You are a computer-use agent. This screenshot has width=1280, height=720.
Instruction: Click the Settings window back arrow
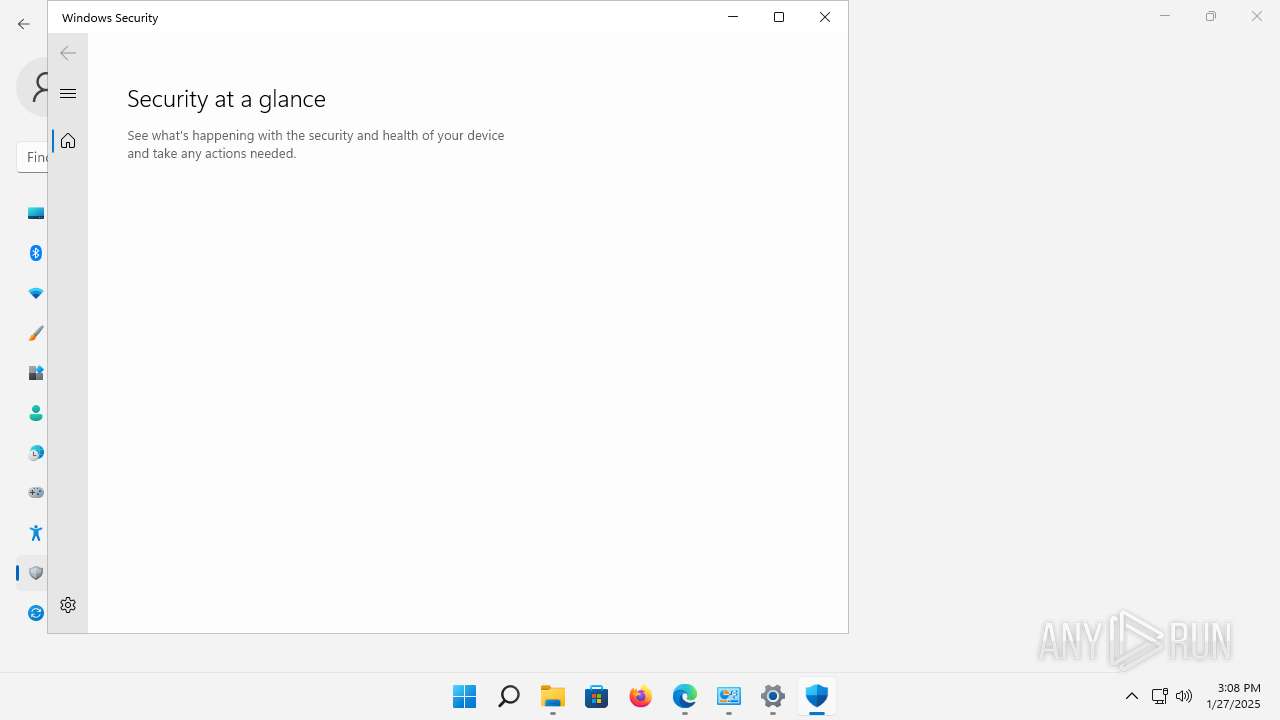coord(24,24)
